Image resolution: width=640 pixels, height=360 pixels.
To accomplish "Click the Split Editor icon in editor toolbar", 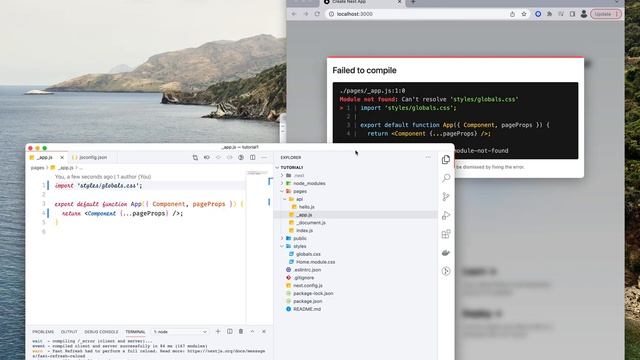I will click(x=253, y=157).
